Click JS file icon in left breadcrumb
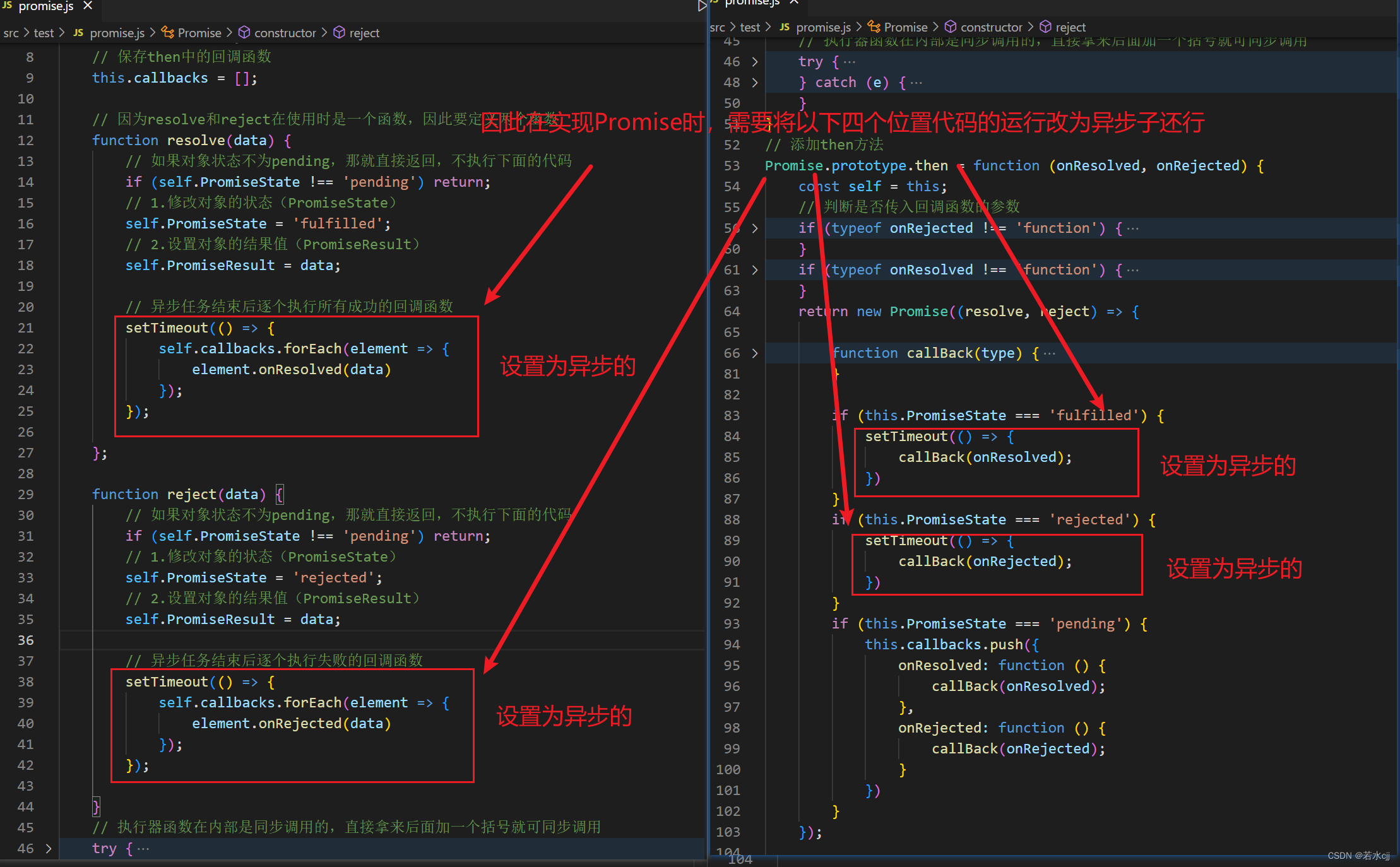Viewport: 1400px width, 867px height. coord(78,32)
